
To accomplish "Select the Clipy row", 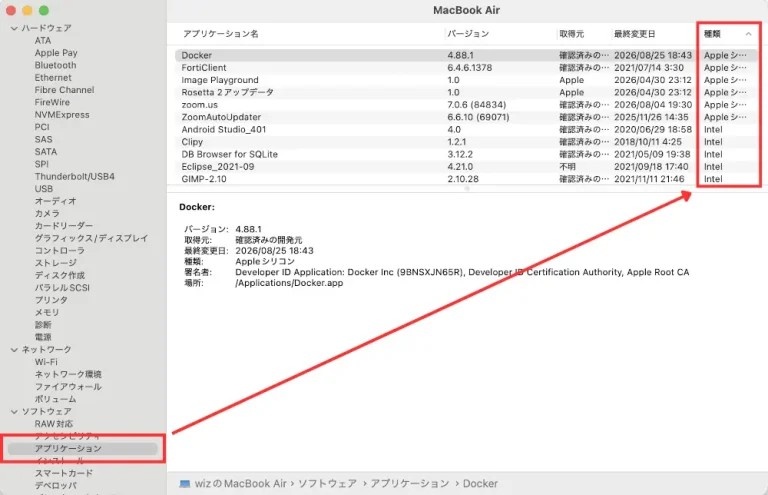I will tap(466, 142).
